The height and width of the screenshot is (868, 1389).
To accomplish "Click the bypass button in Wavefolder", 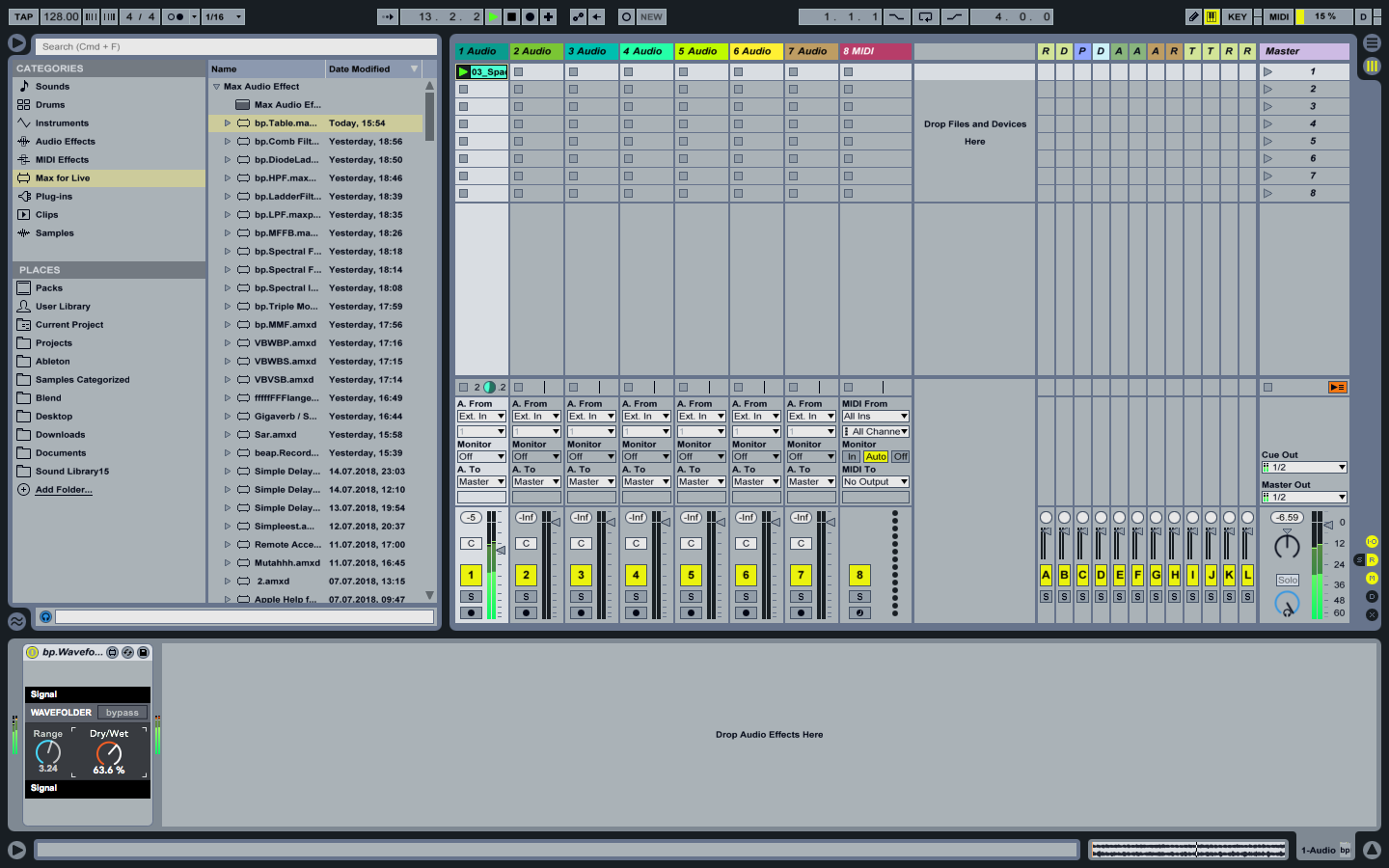I will click(x=123, y=713).
